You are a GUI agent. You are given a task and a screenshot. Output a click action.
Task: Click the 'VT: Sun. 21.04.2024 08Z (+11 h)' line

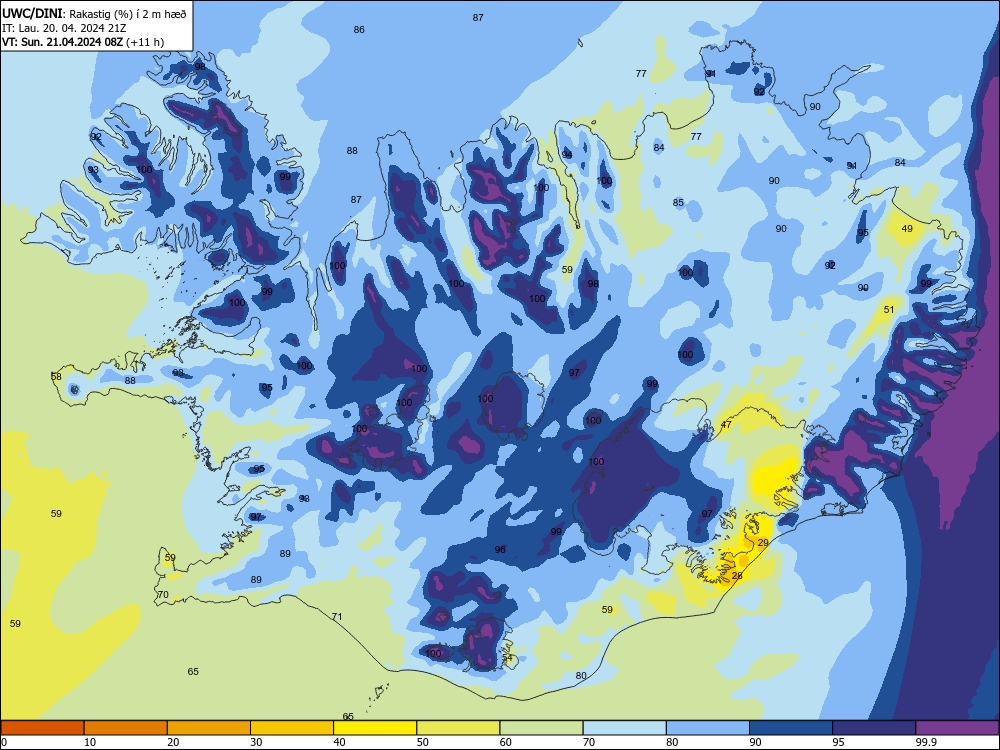tap(83, 42)
